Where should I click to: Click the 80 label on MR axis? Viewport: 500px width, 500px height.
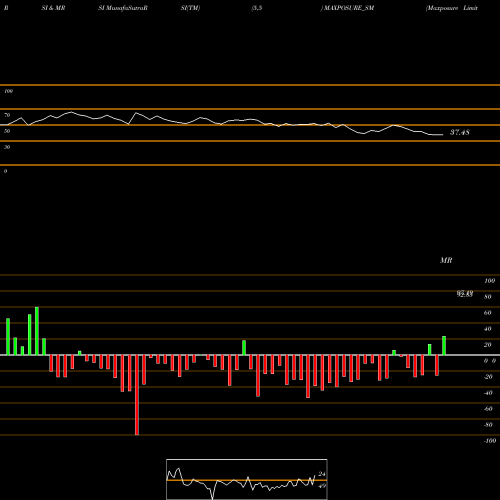point(488,297)
